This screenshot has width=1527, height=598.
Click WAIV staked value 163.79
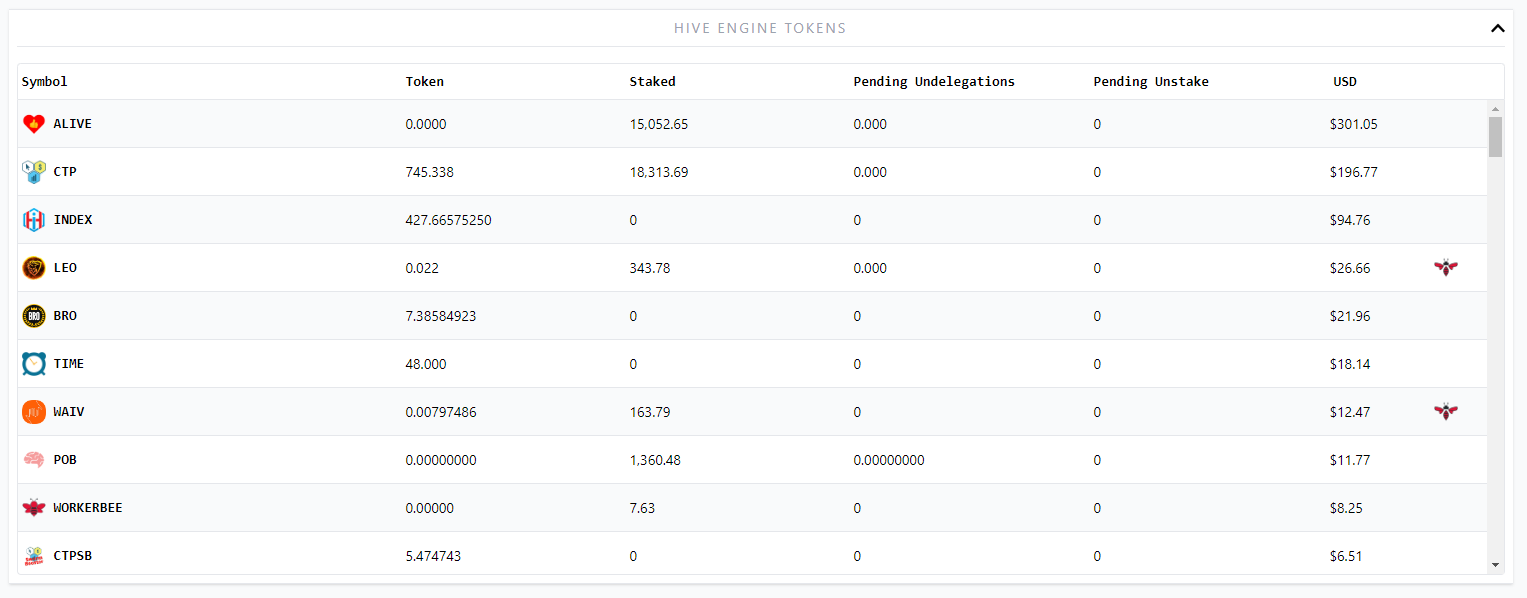650,412
